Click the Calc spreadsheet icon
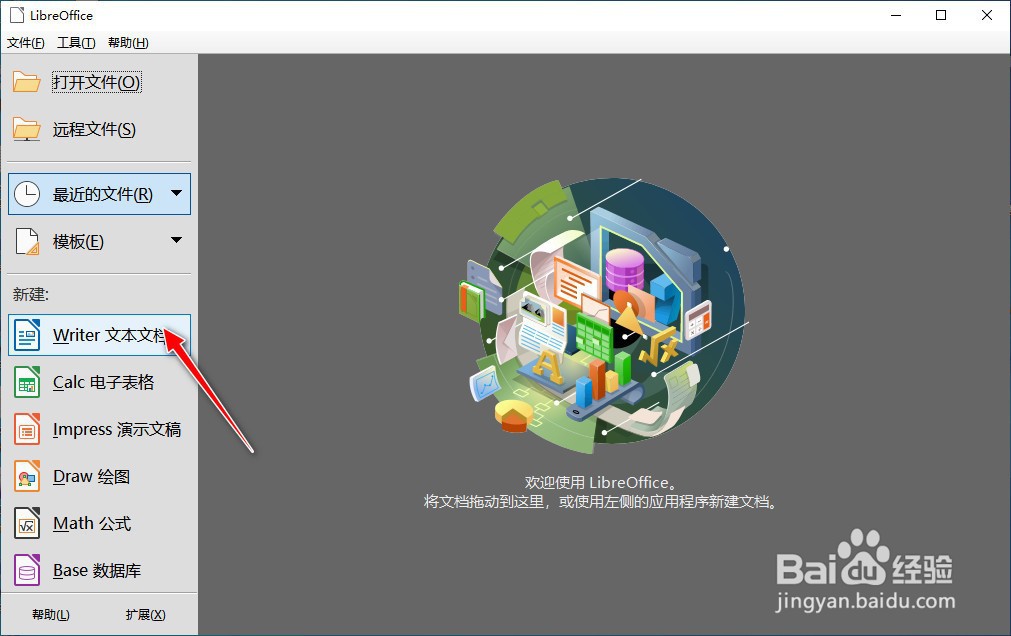Screen dimensions: 1011x636 (x=27, y=382)
